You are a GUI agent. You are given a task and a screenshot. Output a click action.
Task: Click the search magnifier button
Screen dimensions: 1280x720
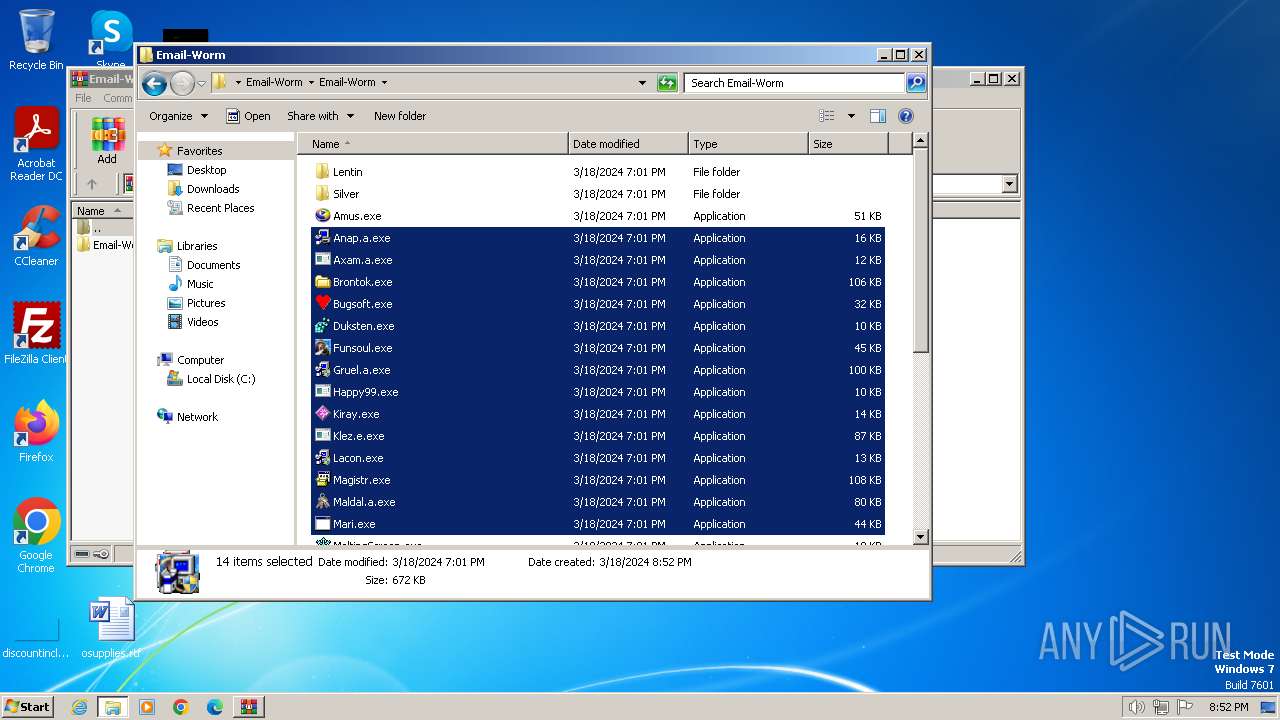tap(916, 83)
